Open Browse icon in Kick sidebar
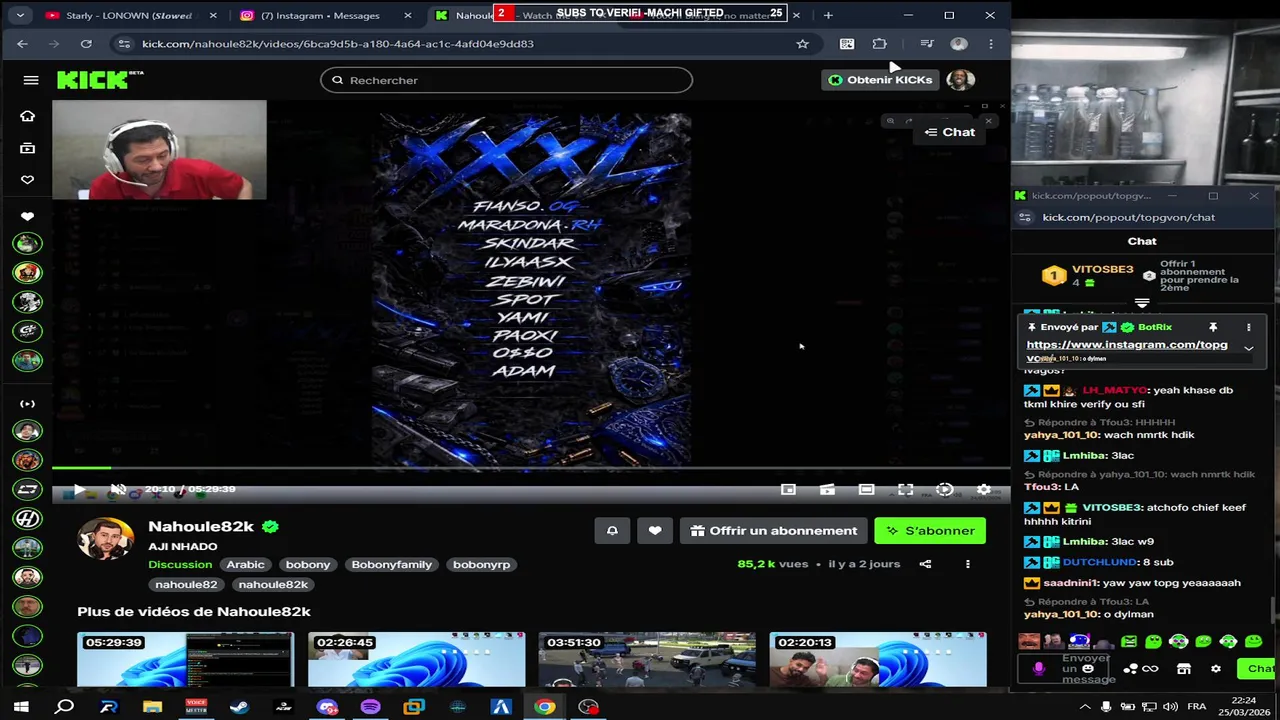 tap(27, 148)
